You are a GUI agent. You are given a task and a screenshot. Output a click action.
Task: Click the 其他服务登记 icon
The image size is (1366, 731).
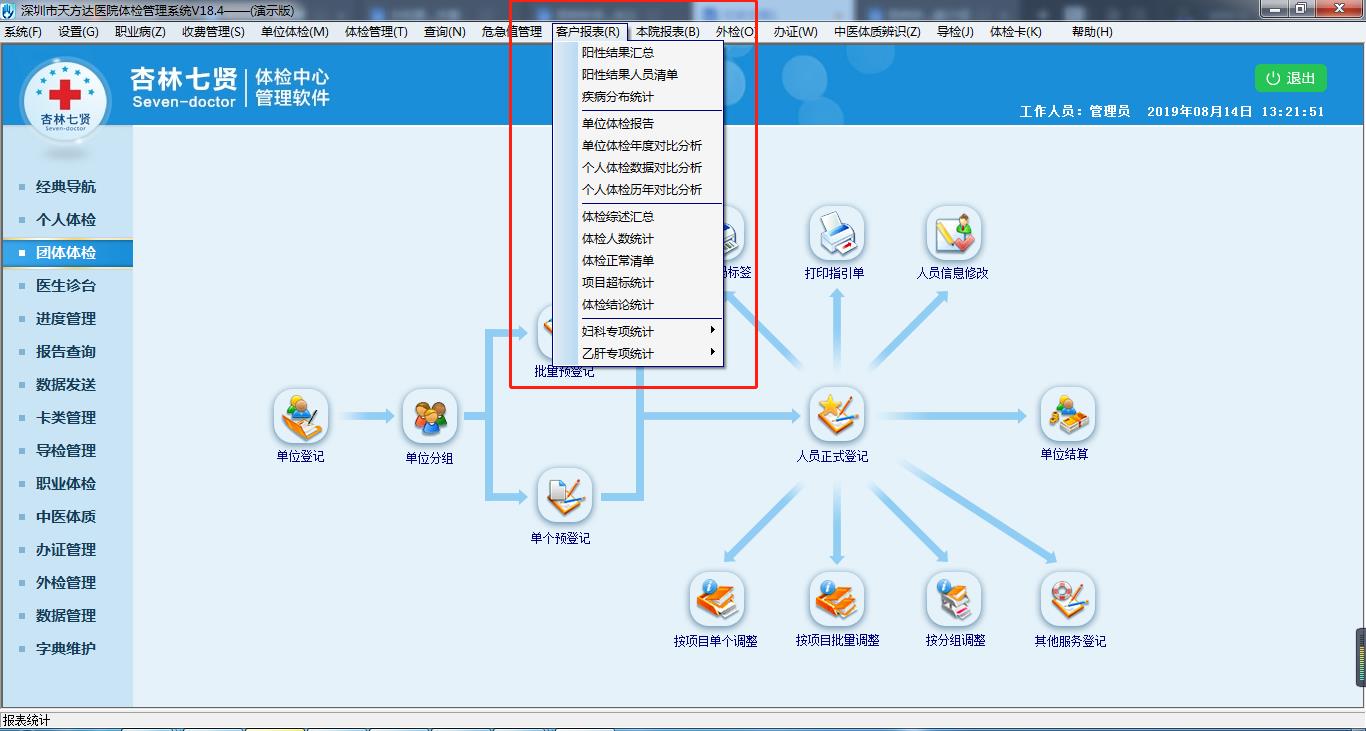click(x=1068, y=599)
